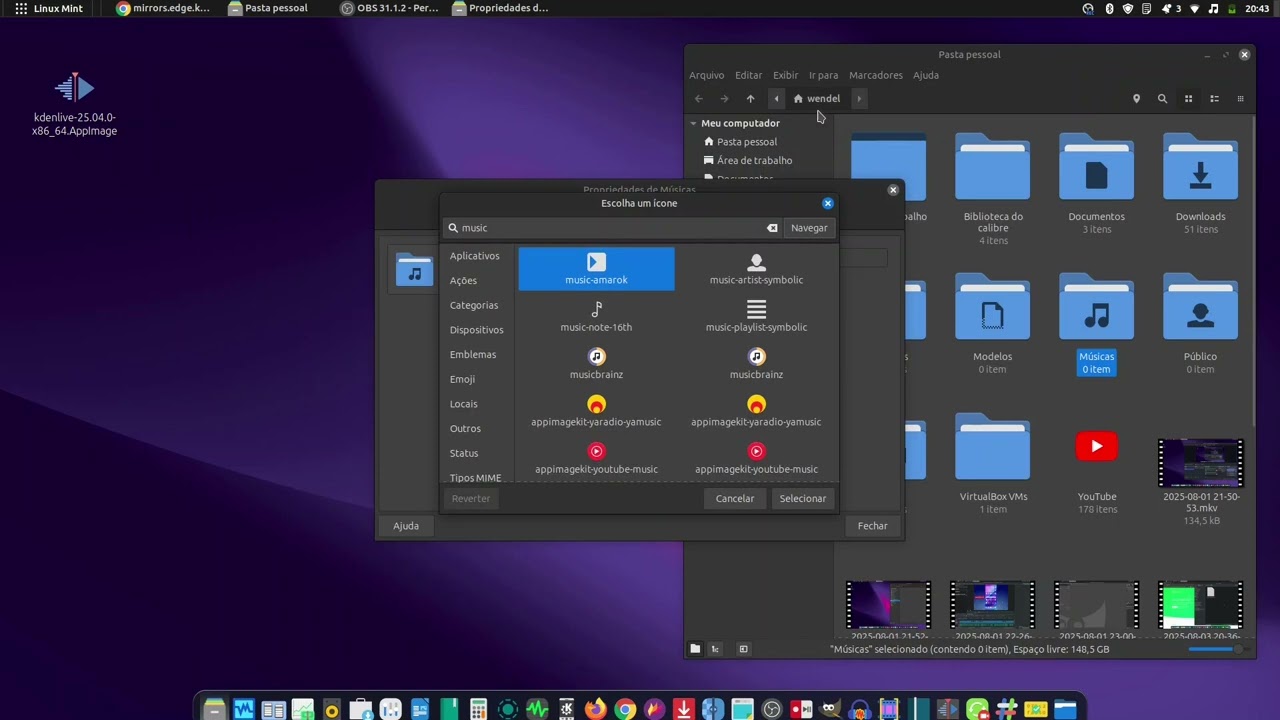Select the music-amarok icon

click(596, 269)
